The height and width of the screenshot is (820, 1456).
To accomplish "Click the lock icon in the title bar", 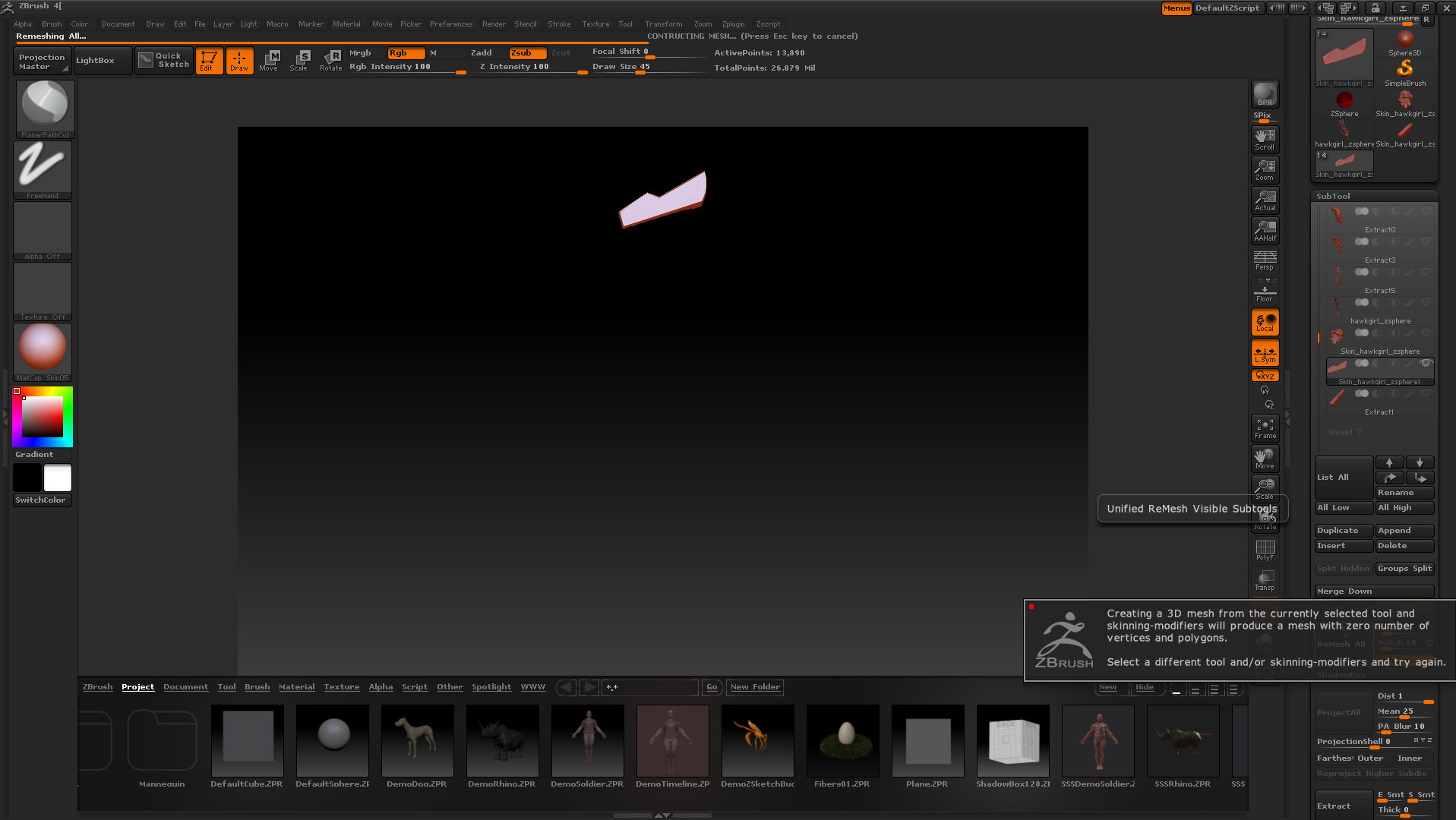I will (1375, 8).
